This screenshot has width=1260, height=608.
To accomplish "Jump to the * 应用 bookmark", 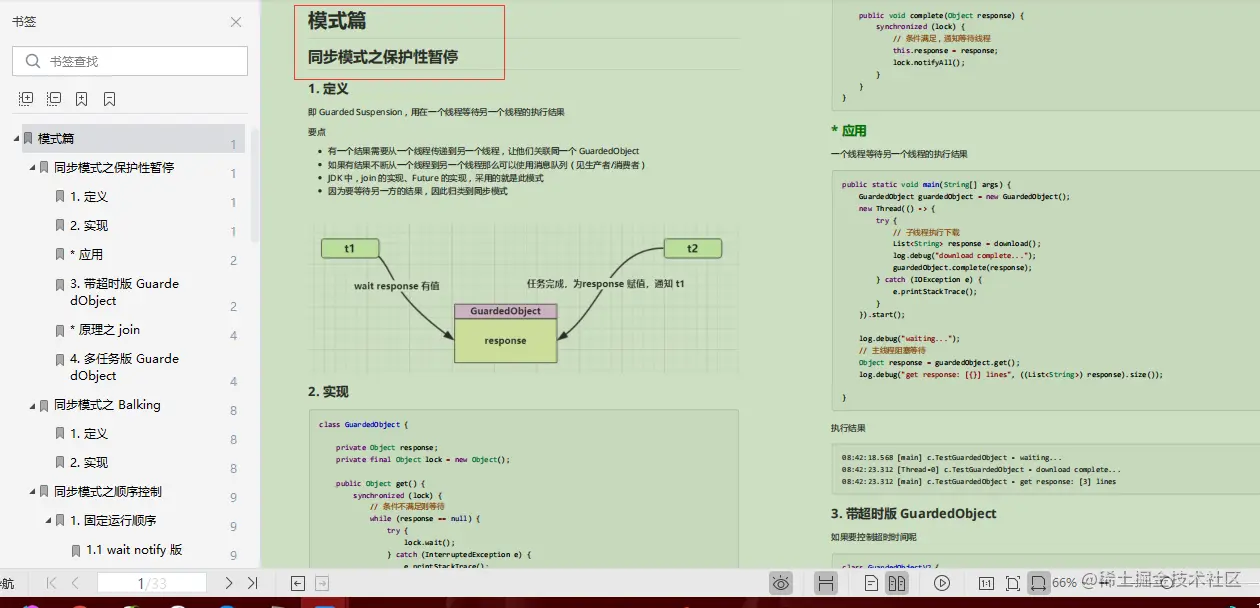I will point(86,254).
